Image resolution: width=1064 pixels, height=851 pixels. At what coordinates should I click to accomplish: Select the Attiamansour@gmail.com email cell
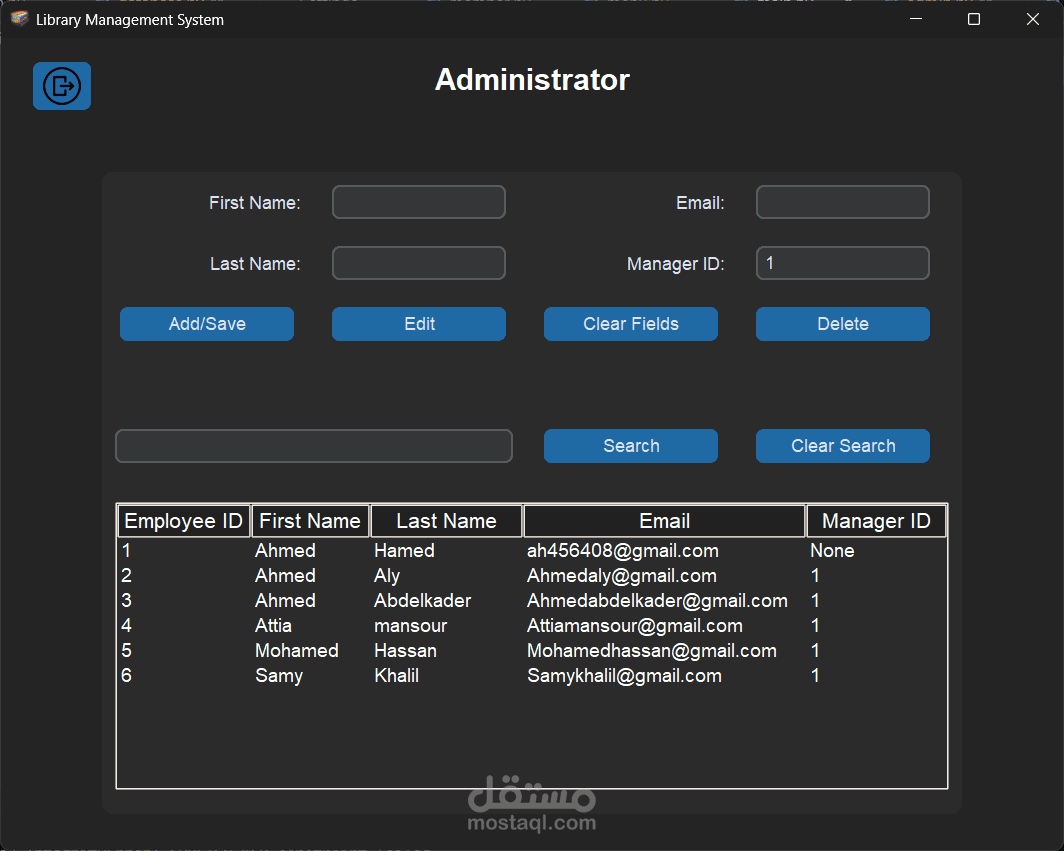[634, 626]
